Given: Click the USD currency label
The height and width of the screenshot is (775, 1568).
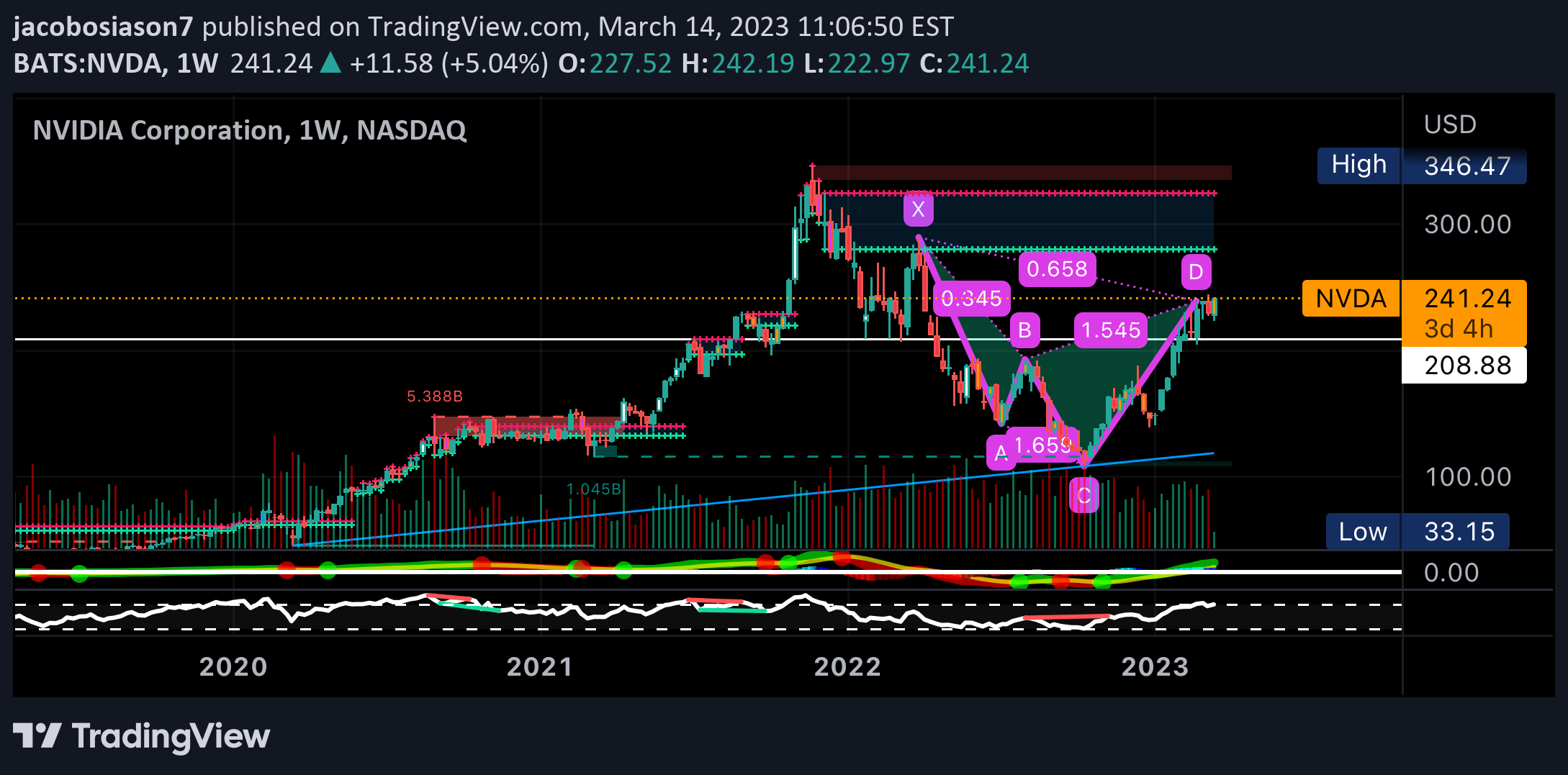Looking at the screenshot, I should point(1450,125).
